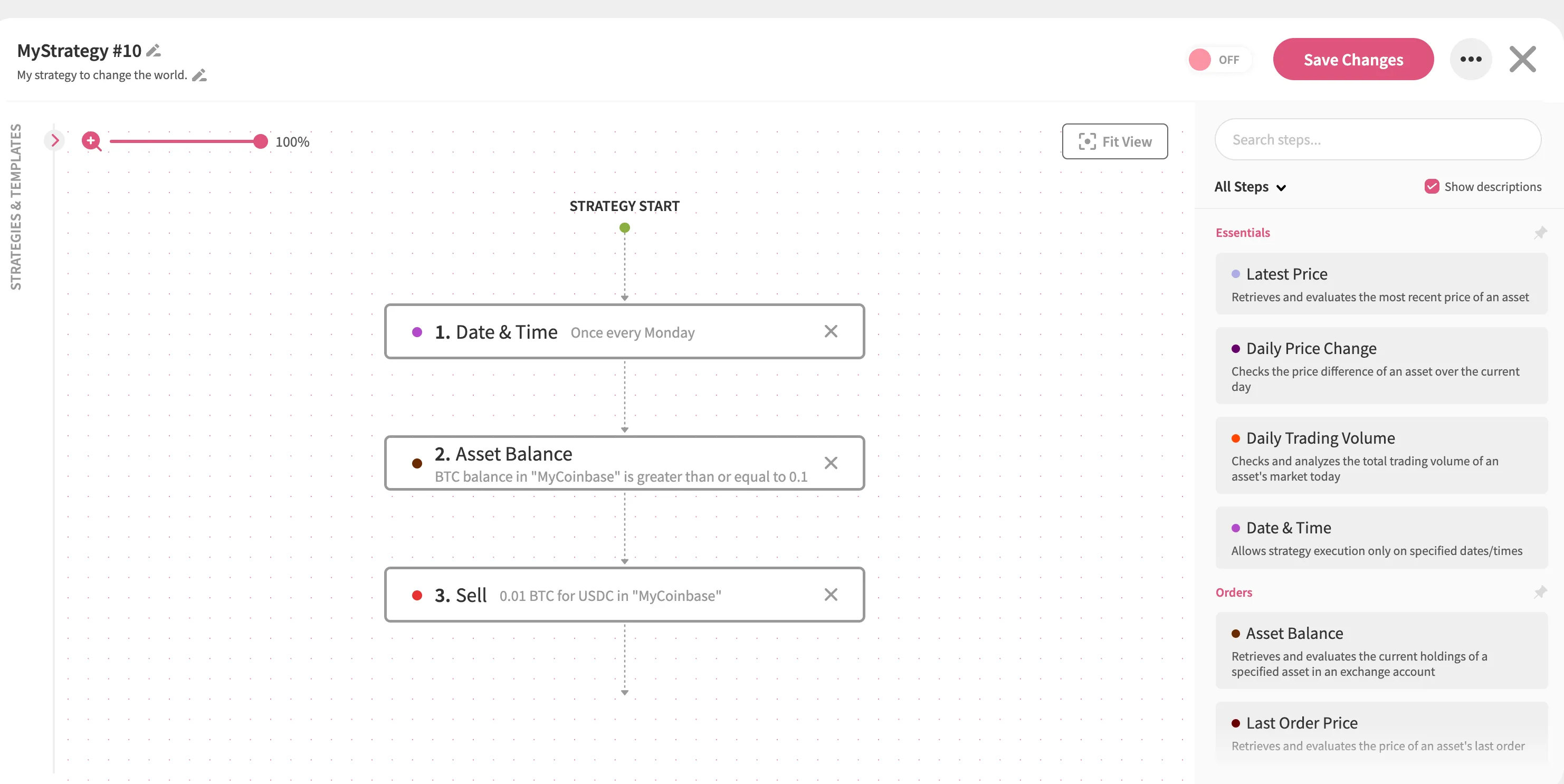Edit the strategy name pencil icon
Viewport: 1564px width, 784px height.
tap(154, 51)
